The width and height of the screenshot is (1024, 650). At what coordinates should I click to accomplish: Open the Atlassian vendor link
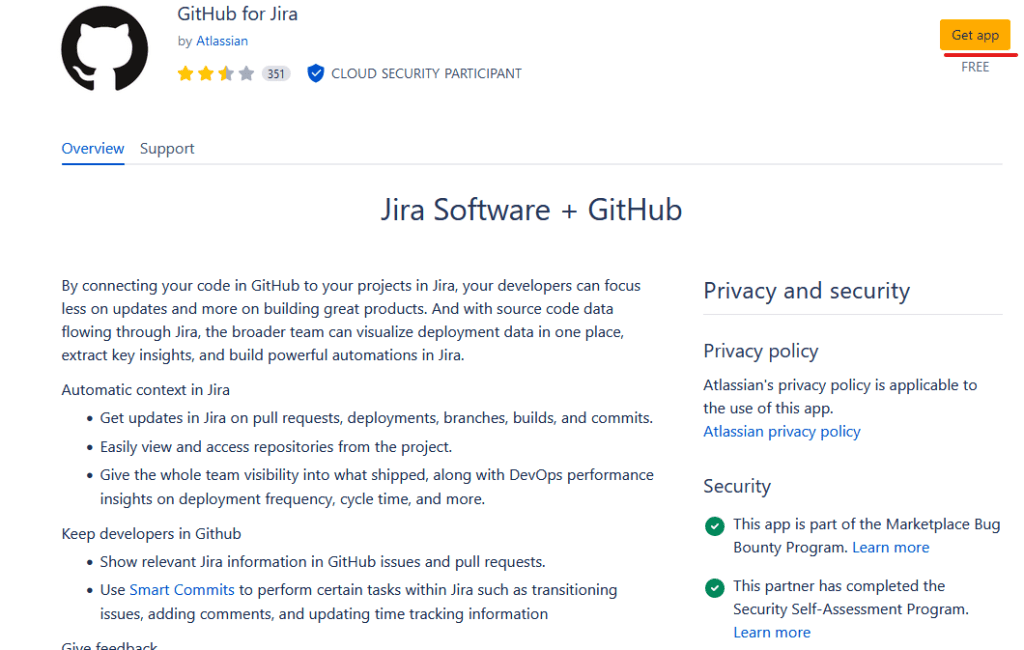(222, 41)
